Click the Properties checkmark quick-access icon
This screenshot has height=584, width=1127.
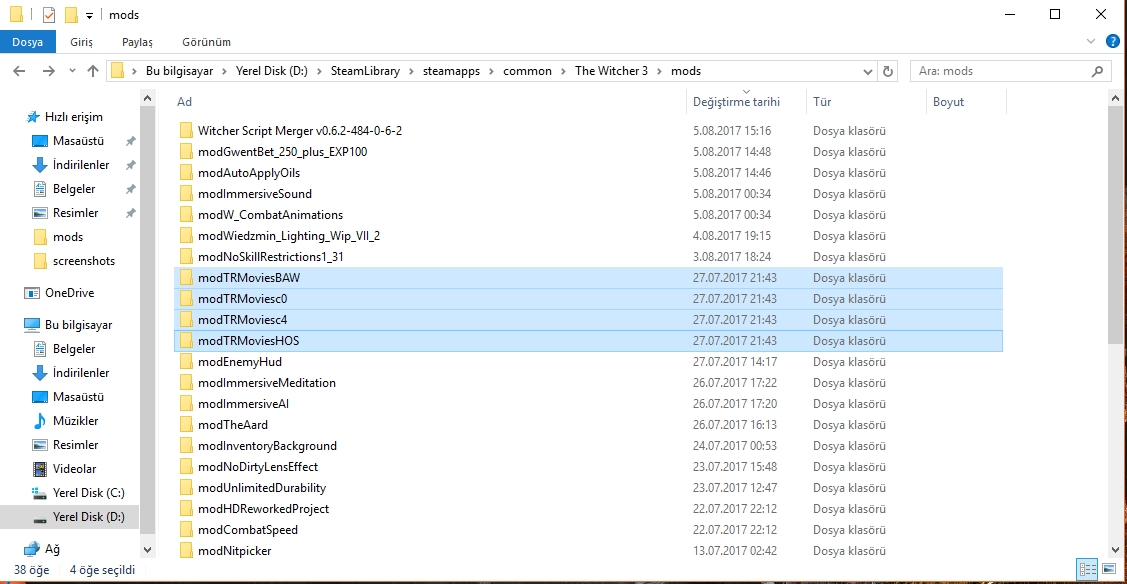[x=49, y=14]
